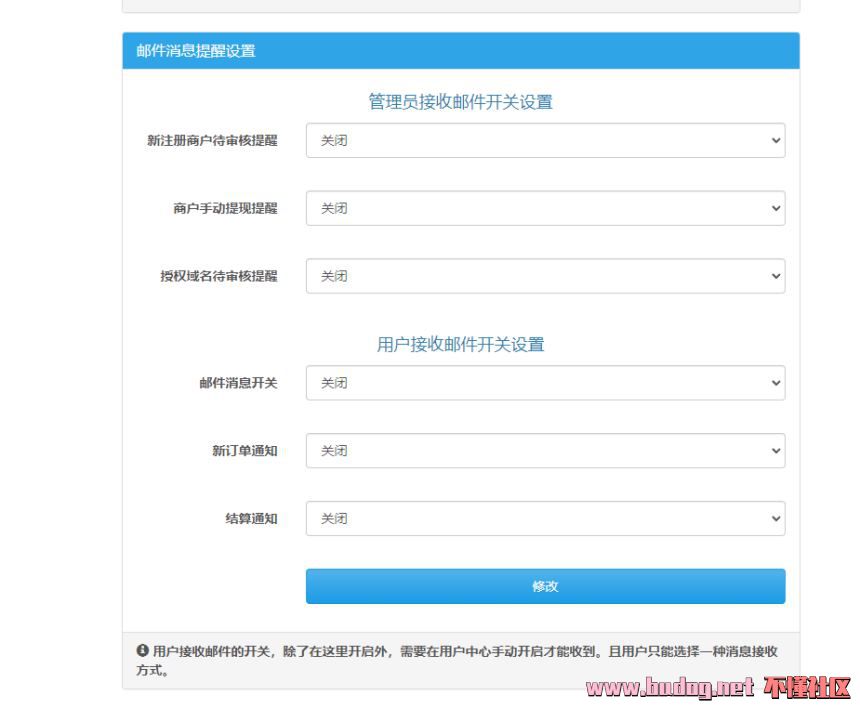
Task: Click the 邮件消息提醒设置 panel header
Action: 196,51
